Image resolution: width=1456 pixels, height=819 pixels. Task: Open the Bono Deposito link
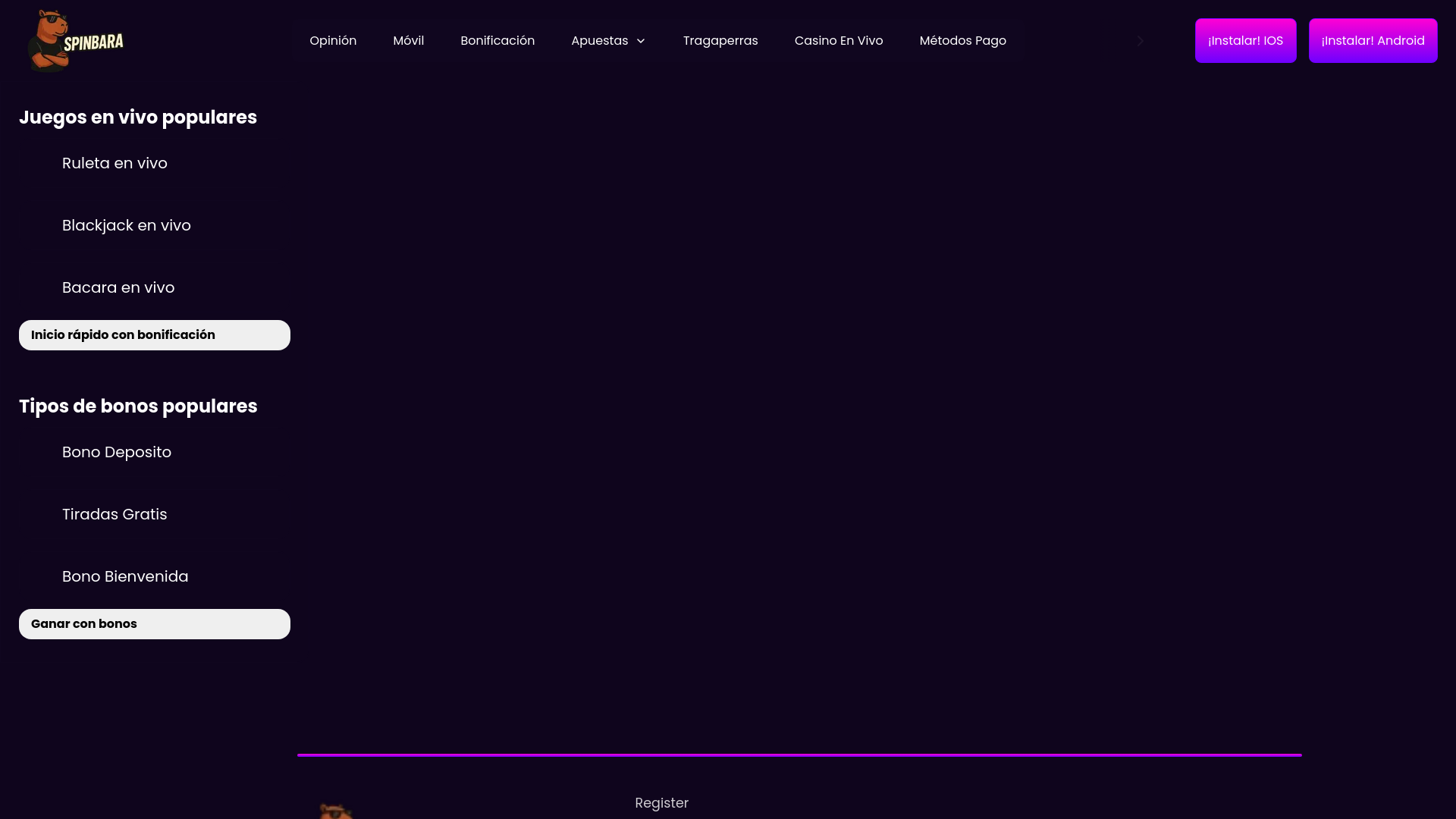[x=117, y=452]
